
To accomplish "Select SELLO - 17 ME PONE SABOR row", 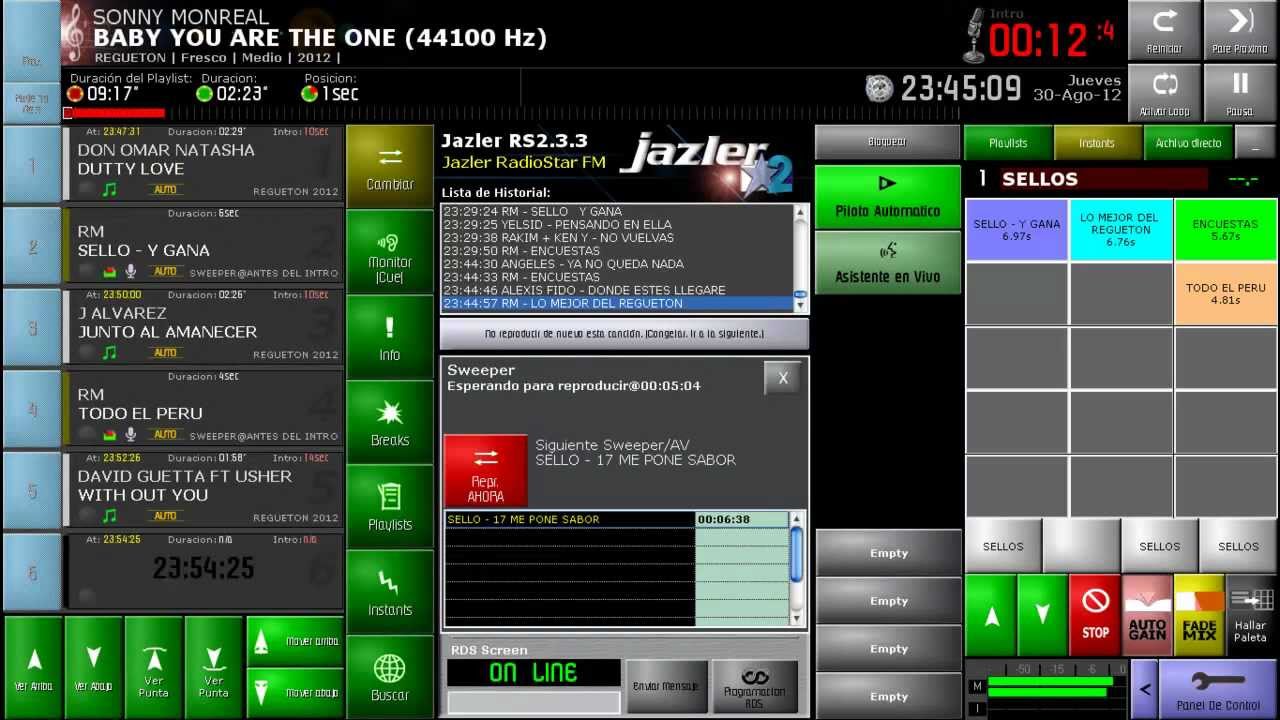I will click(616, 519).
